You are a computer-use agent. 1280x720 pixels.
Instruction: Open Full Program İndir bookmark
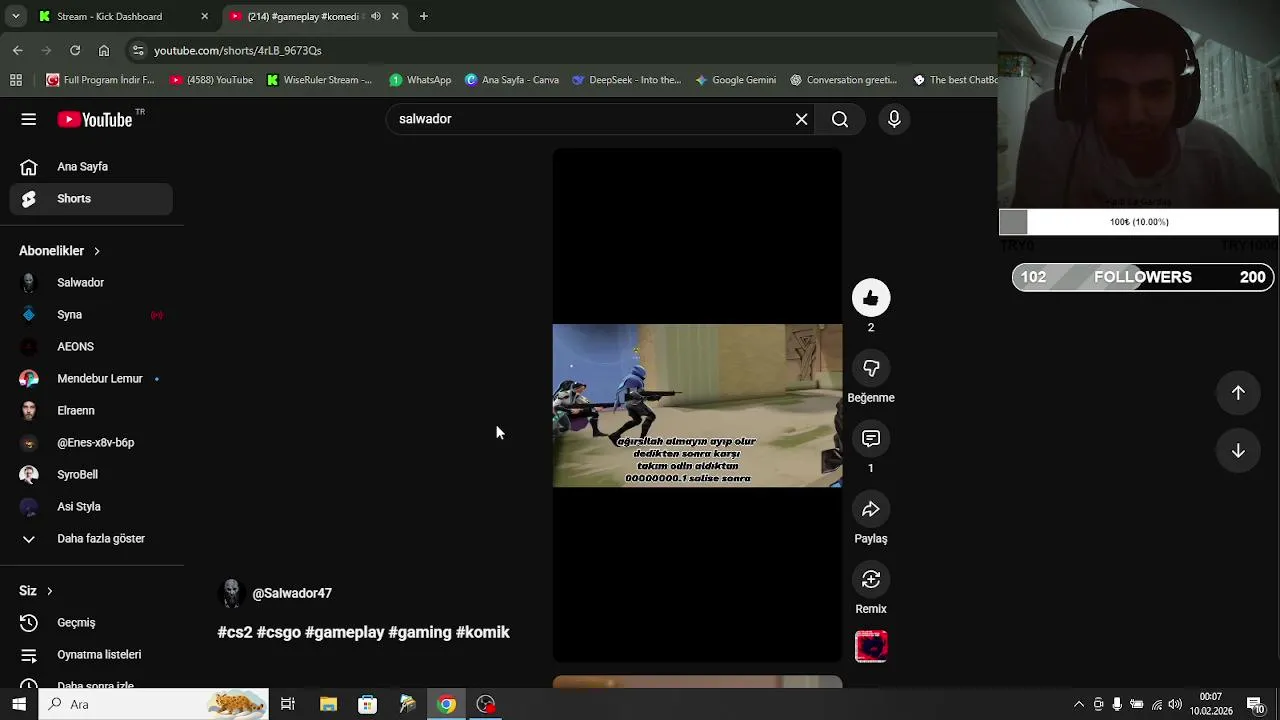point(100,80)
